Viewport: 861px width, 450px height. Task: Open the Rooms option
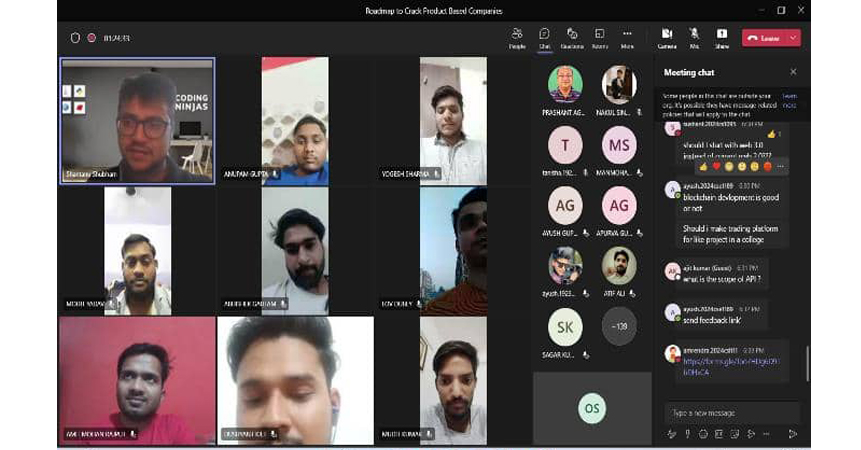pyautogui.click(x=600, y=37)
